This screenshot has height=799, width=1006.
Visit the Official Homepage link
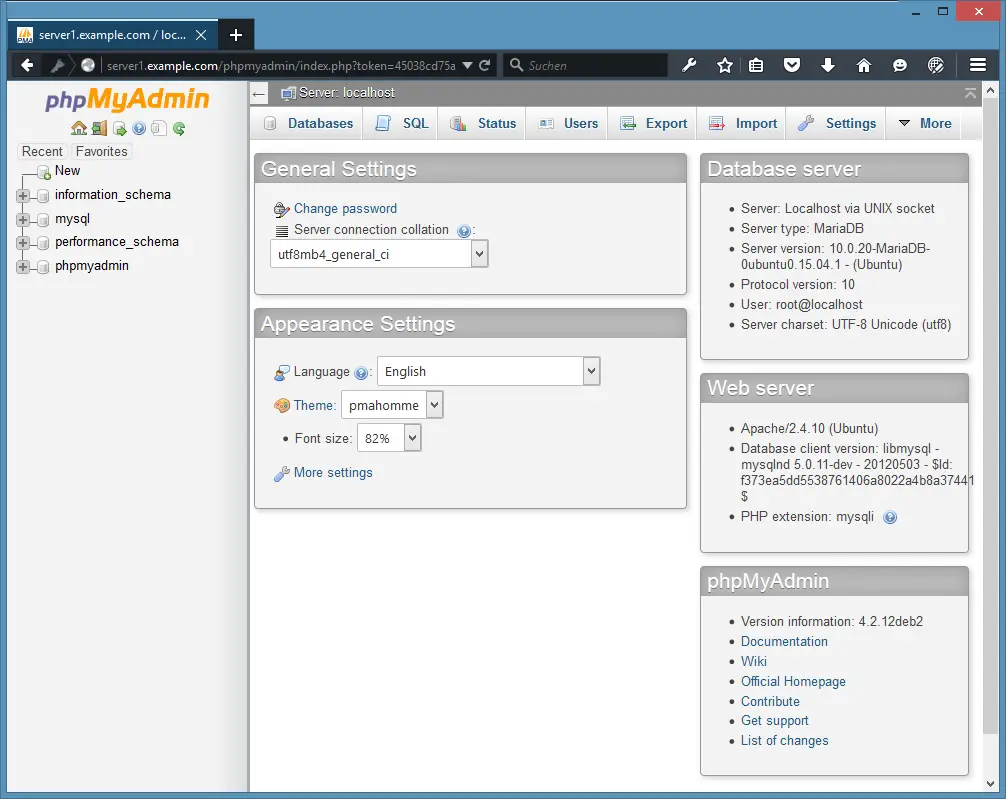793,682
